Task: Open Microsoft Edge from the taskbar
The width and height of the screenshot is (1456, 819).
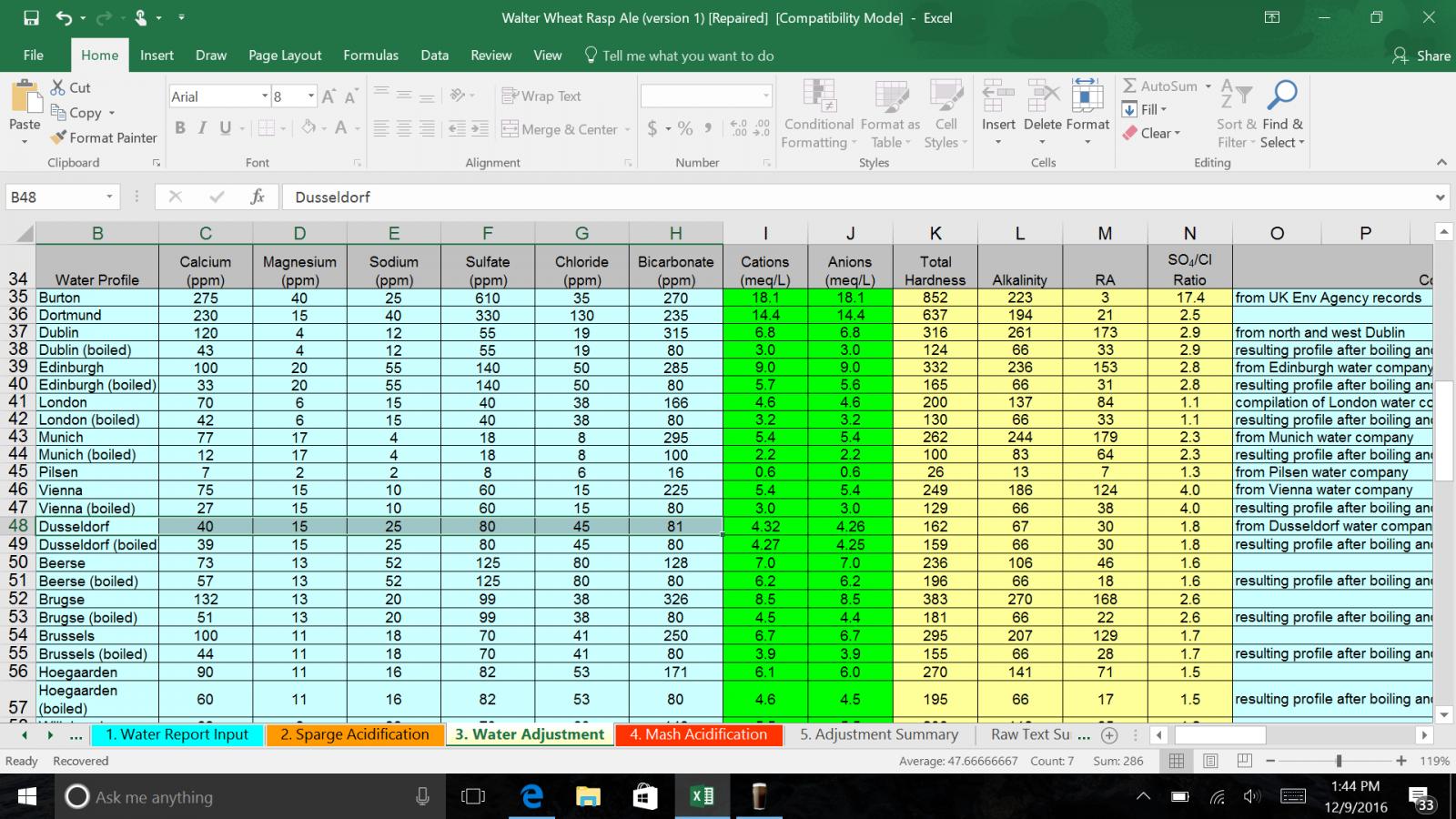Action: pyautogui.click(x=531, y=796)
